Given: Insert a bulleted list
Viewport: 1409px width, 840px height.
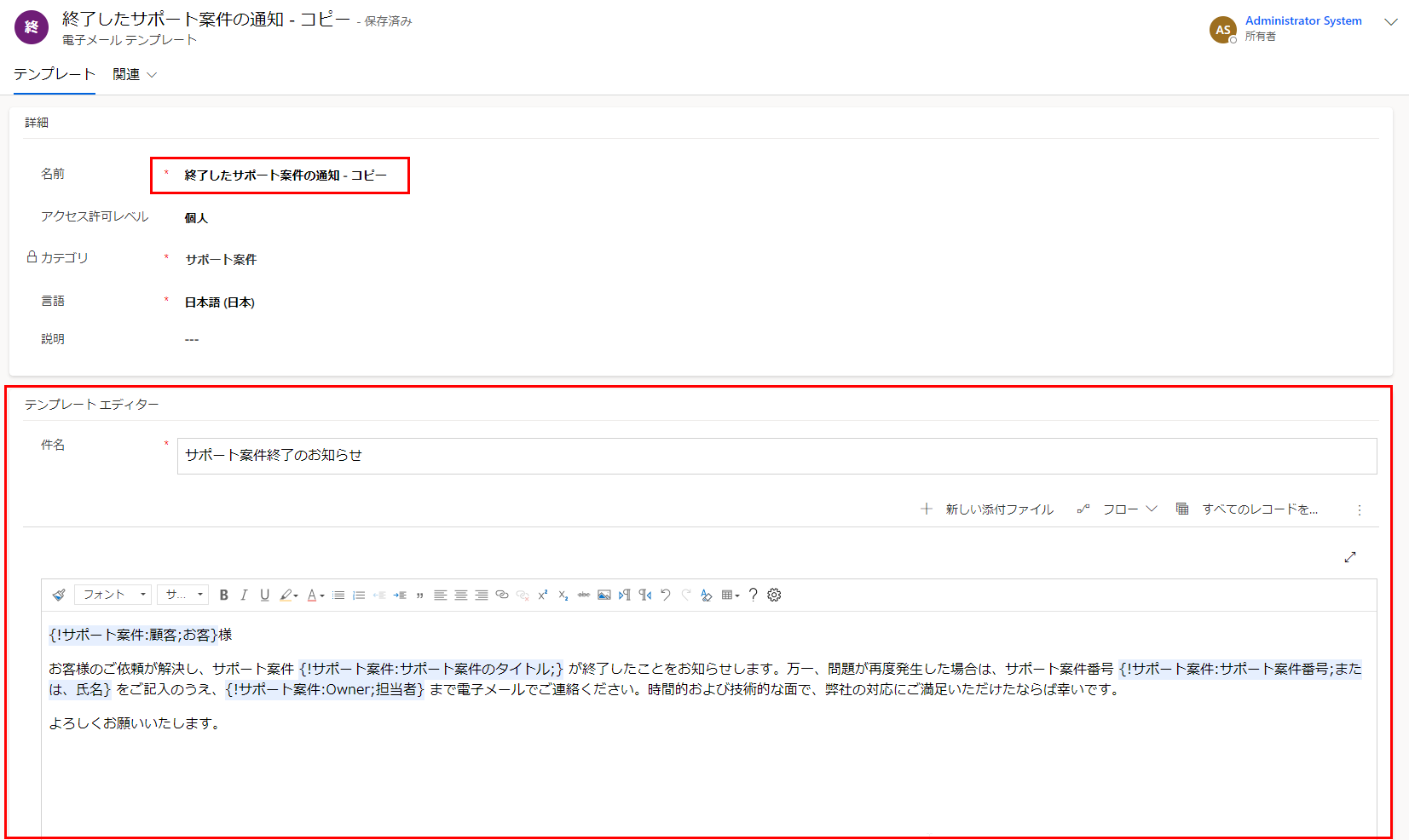Looking at the screenshot, I should (x=338, y=595).
